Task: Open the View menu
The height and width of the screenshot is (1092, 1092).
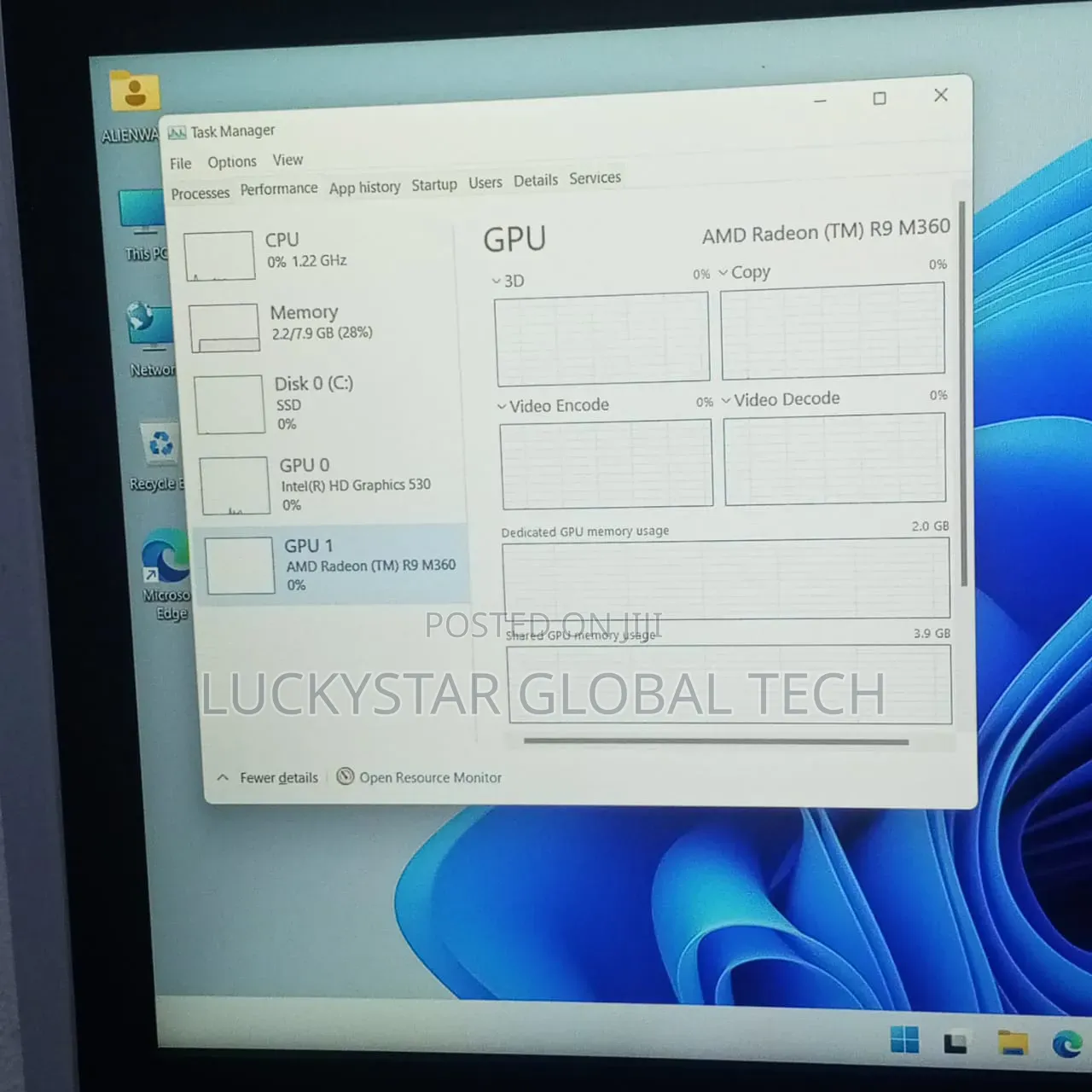Action: coord(288,160)
